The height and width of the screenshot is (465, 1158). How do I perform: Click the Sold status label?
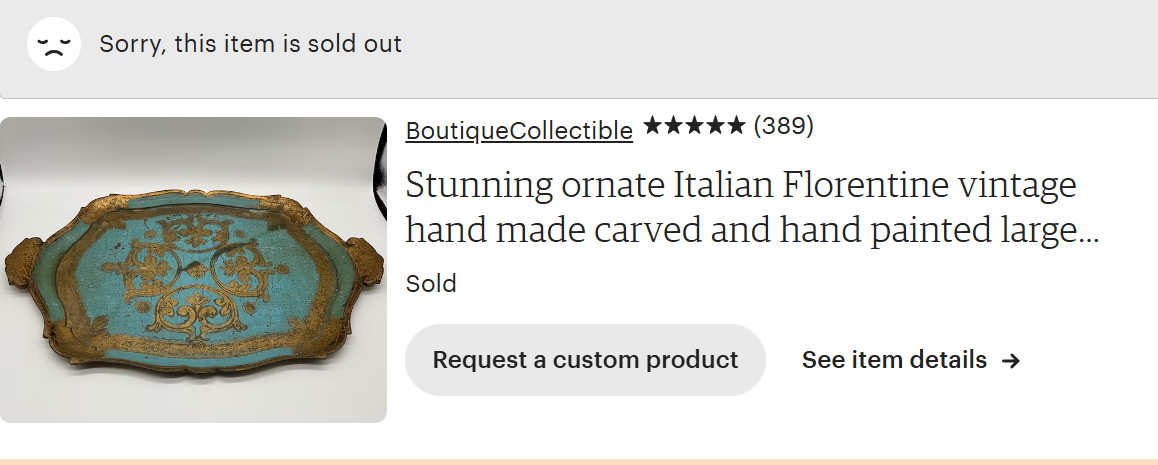pos(431,284)
